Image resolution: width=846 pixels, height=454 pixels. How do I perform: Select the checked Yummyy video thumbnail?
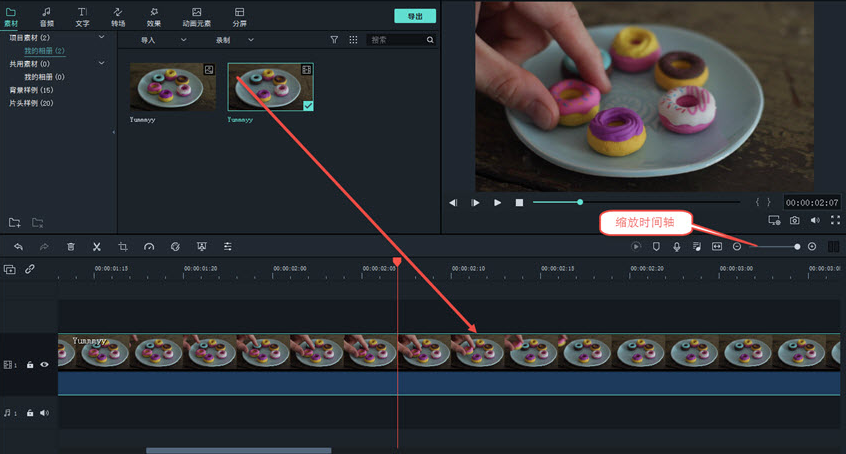pyautogui.click(x=270, y=87)
